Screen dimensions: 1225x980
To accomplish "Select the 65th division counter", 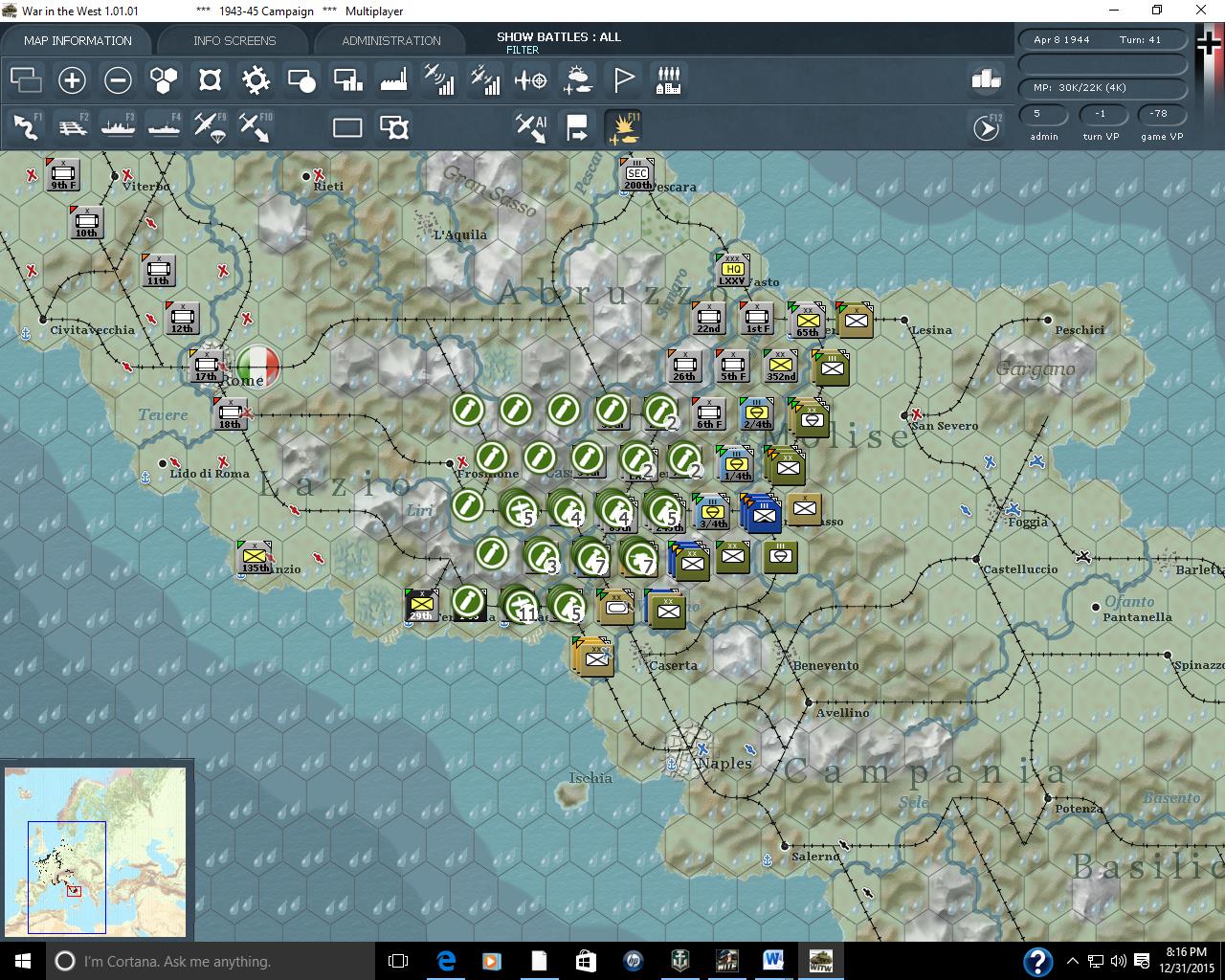I will click(807, 320).
